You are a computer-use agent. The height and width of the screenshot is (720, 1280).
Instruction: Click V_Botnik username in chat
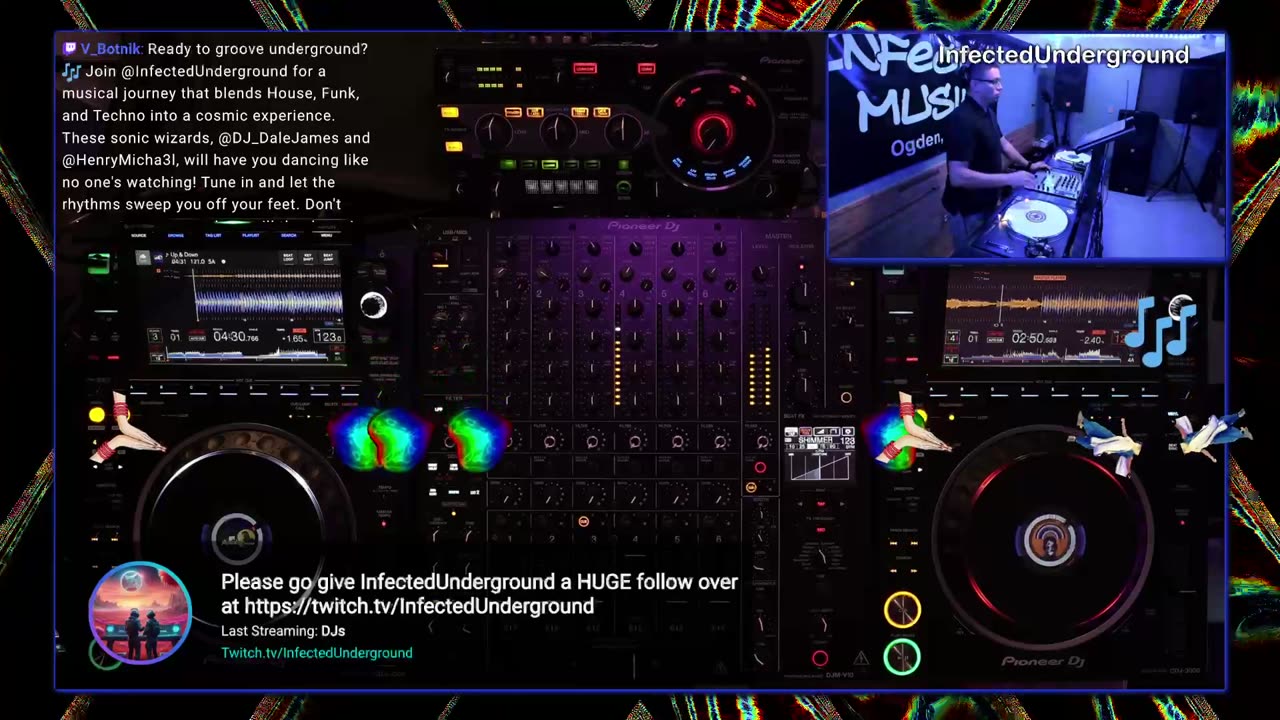click(111, 49)
